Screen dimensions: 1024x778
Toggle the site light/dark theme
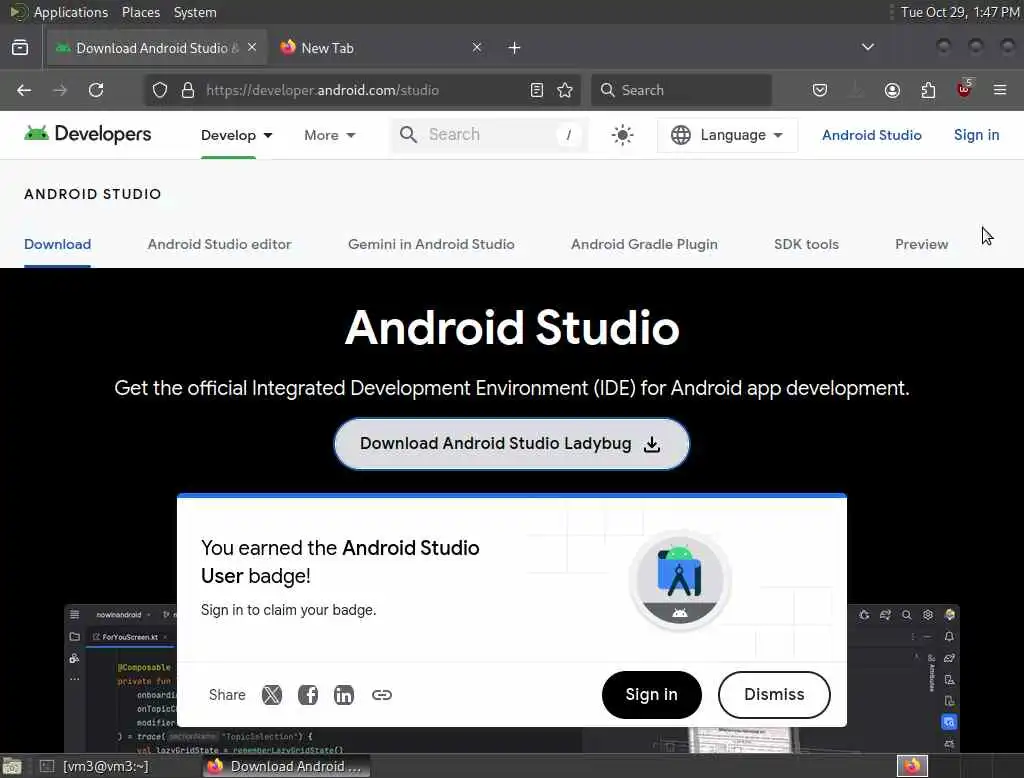[622, 135]
